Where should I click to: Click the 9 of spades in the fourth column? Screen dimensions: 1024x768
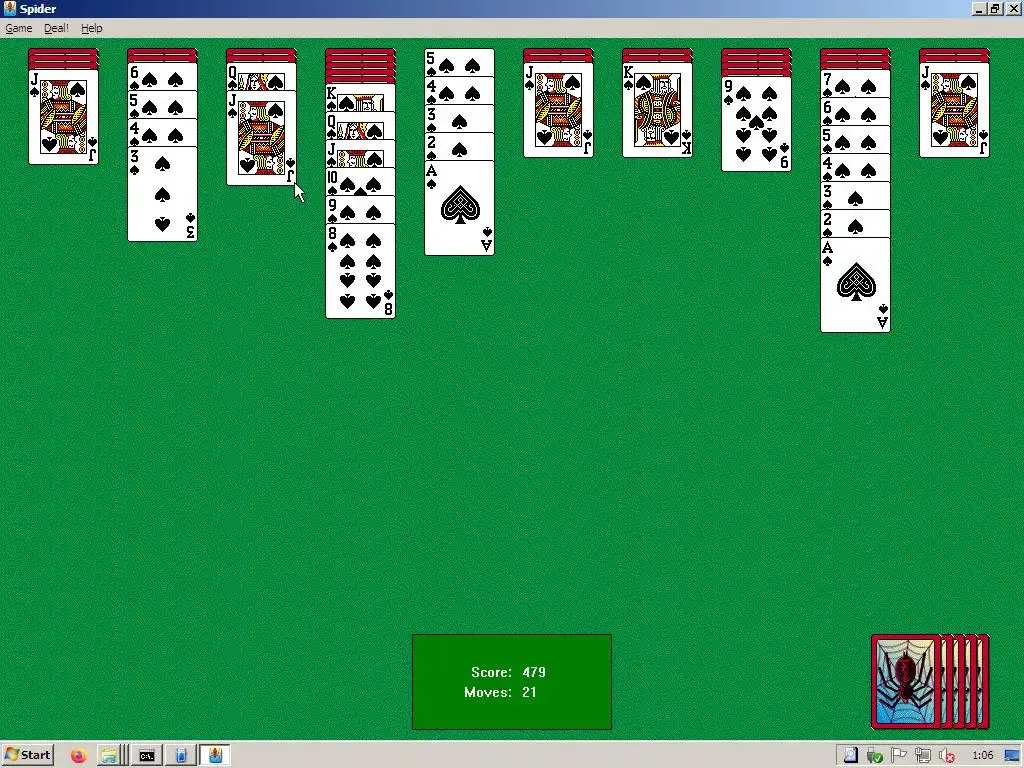360,210
